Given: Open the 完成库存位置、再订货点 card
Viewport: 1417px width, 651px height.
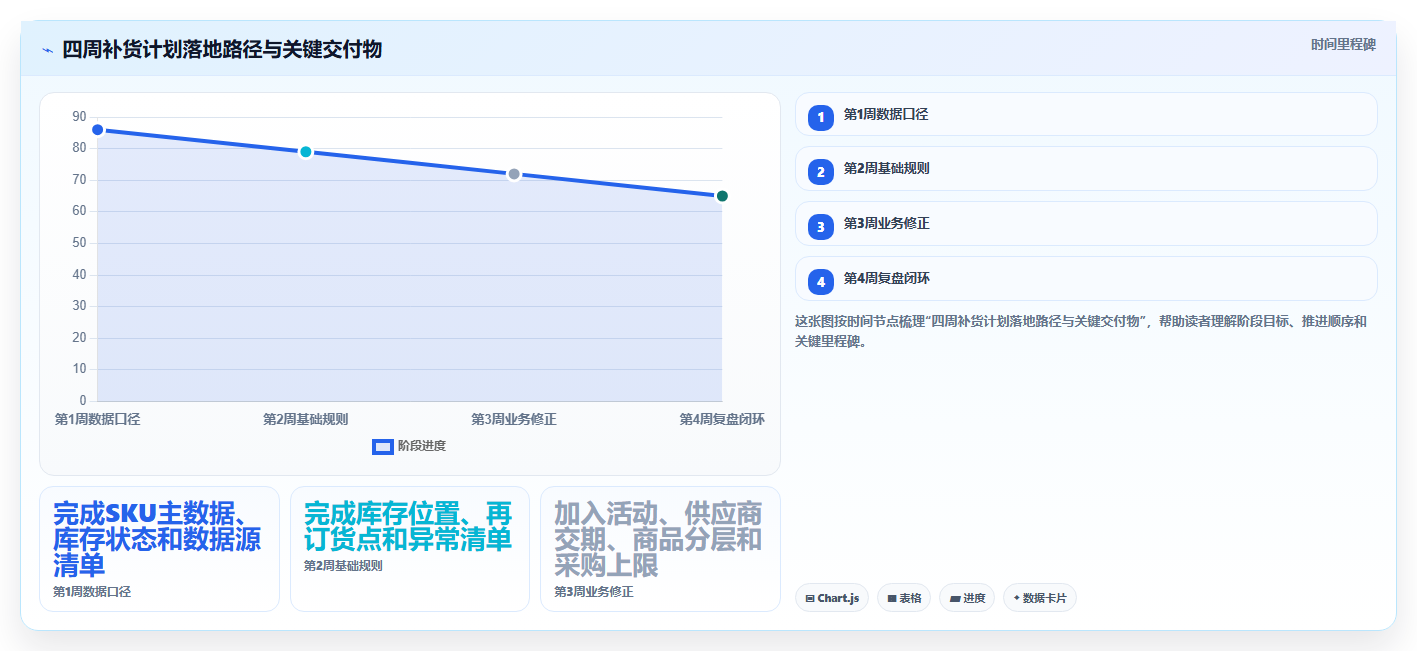Looking at the screenshot, I should click(x=410, y=548).
